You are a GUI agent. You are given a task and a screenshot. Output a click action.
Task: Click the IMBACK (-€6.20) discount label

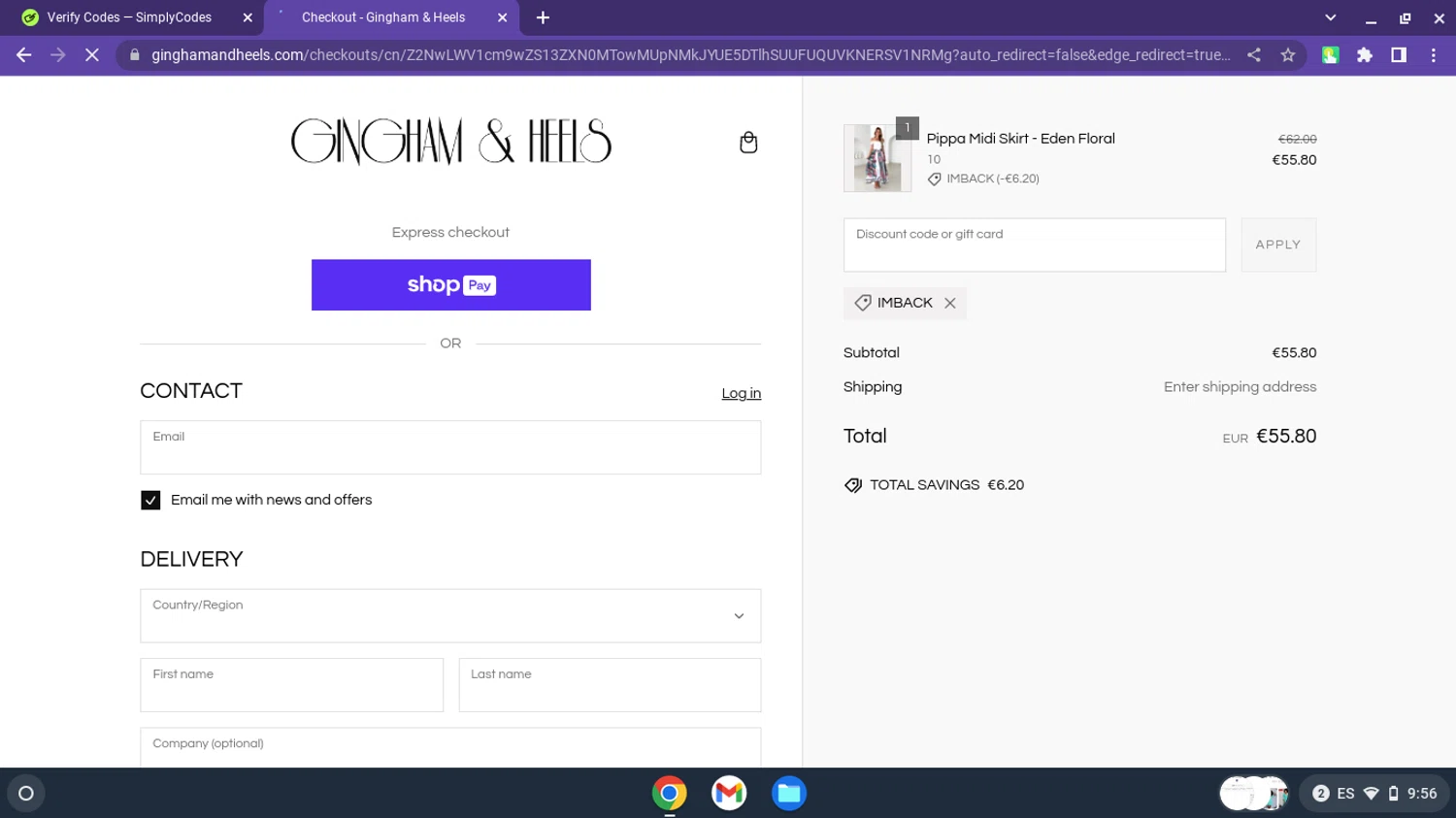pyautogui.click(x=983, y=180)
